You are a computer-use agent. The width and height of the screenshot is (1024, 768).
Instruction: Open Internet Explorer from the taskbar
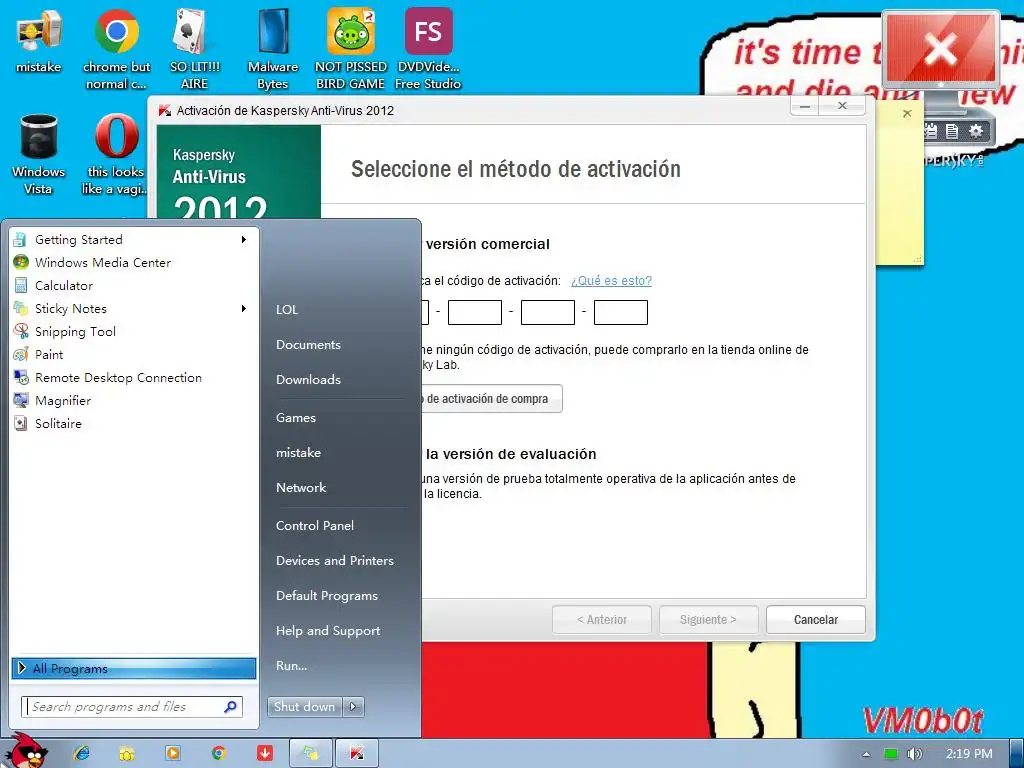[82, 753]
